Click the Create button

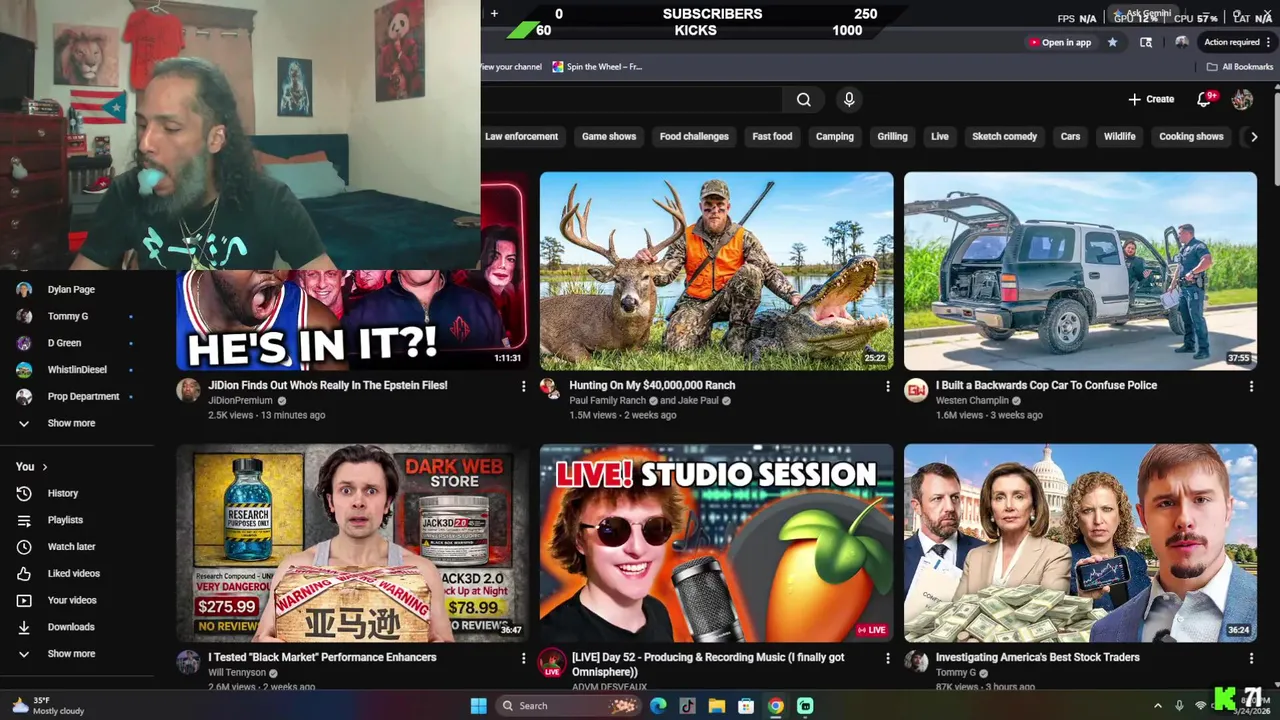pos(1151,99)
